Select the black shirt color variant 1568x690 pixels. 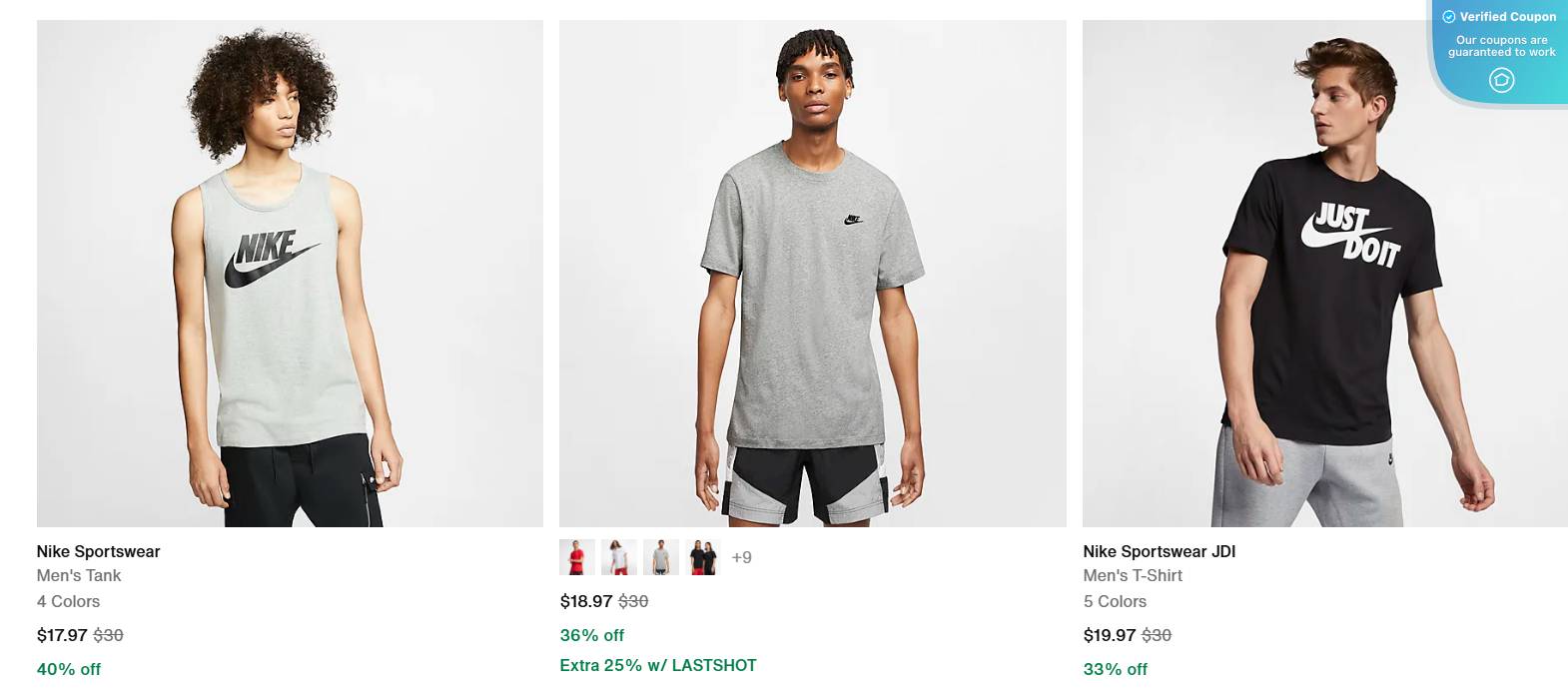pos(702,556)
